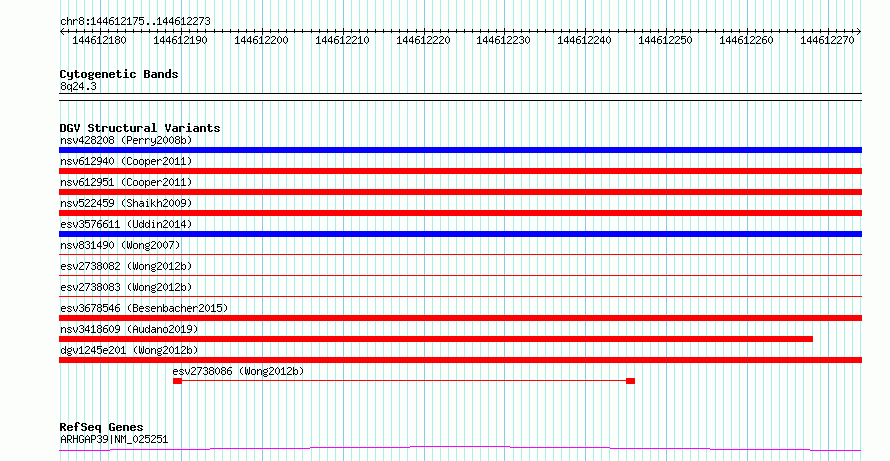
Task: Click ruler position 144612200
Action: click(x=261, y=40)
